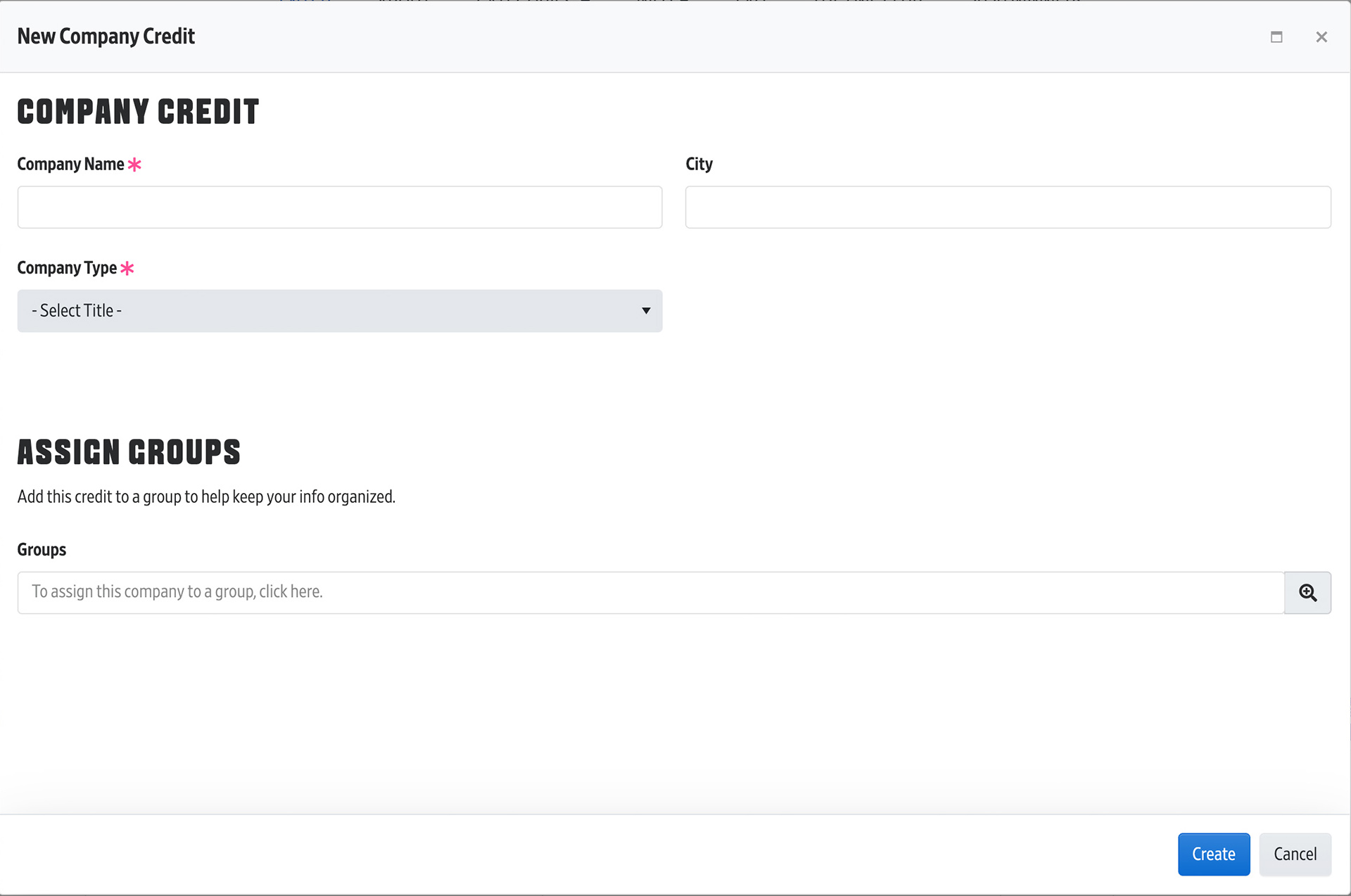The height and width of the screenshot is (896, 1351).
Task: Click the ASSIGN GROUPS section heading
Action: pos(129,452)
